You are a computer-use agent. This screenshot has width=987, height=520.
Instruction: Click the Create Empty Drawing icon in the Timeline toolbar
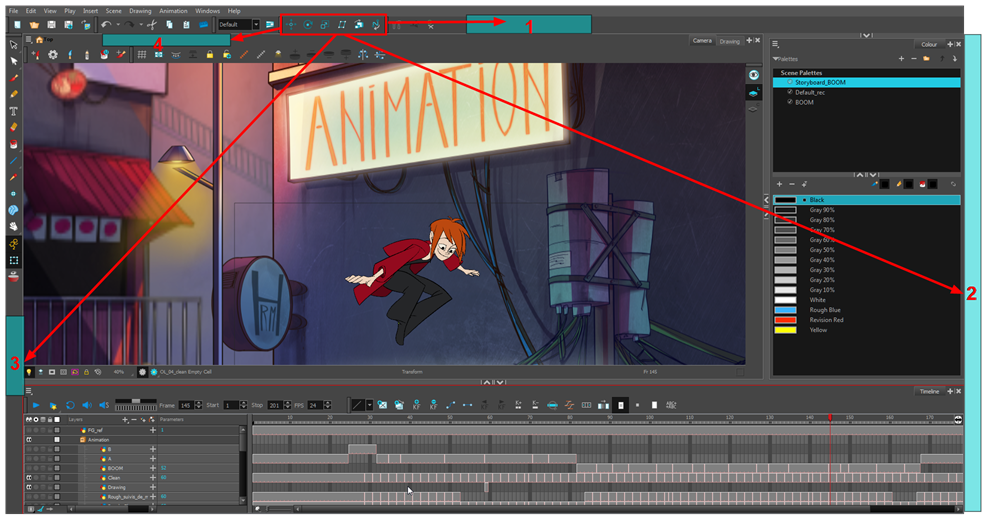381,405
